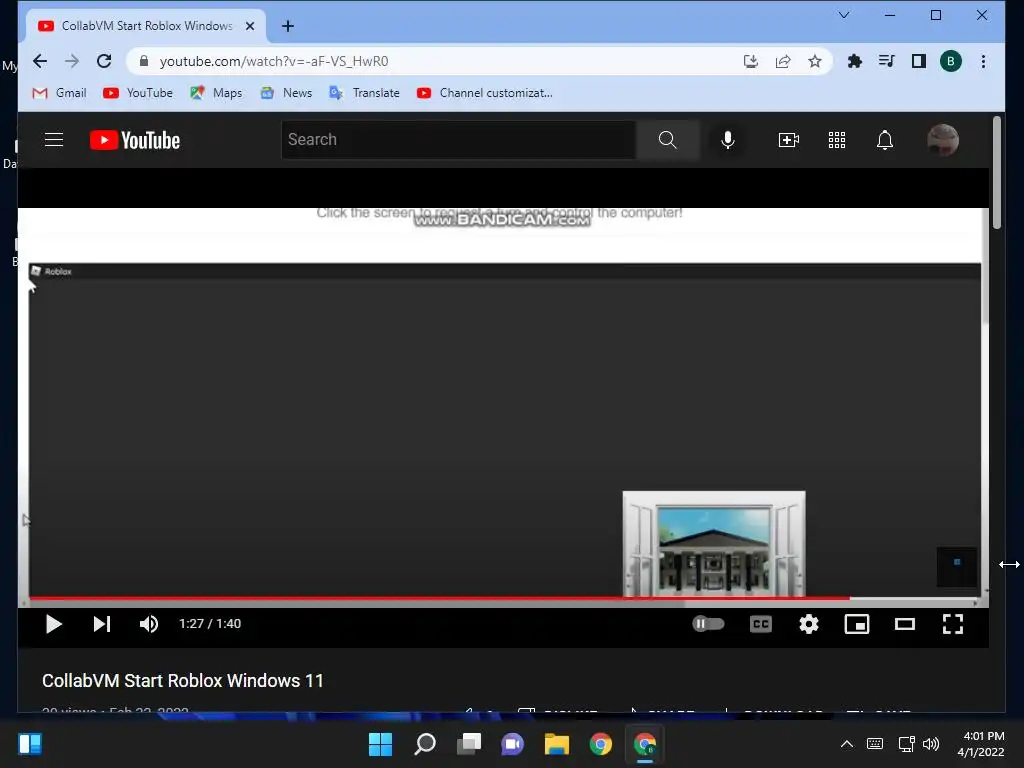Open the Maps bookmark

click(216, 93)
